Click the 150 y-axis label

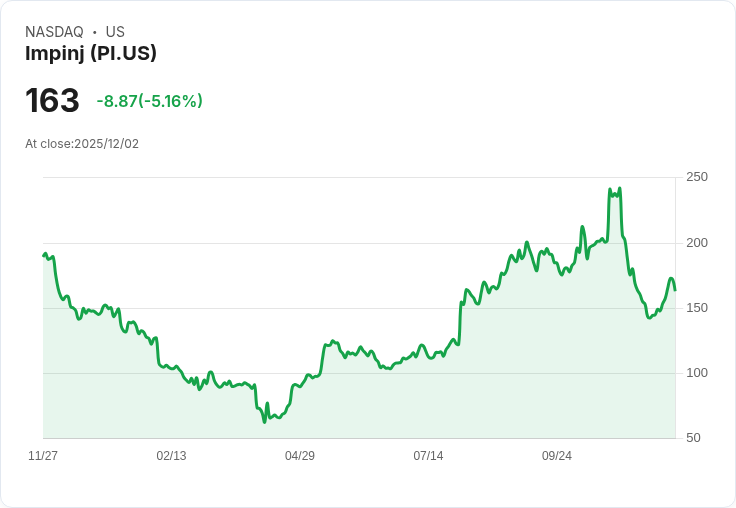[697, 308]
